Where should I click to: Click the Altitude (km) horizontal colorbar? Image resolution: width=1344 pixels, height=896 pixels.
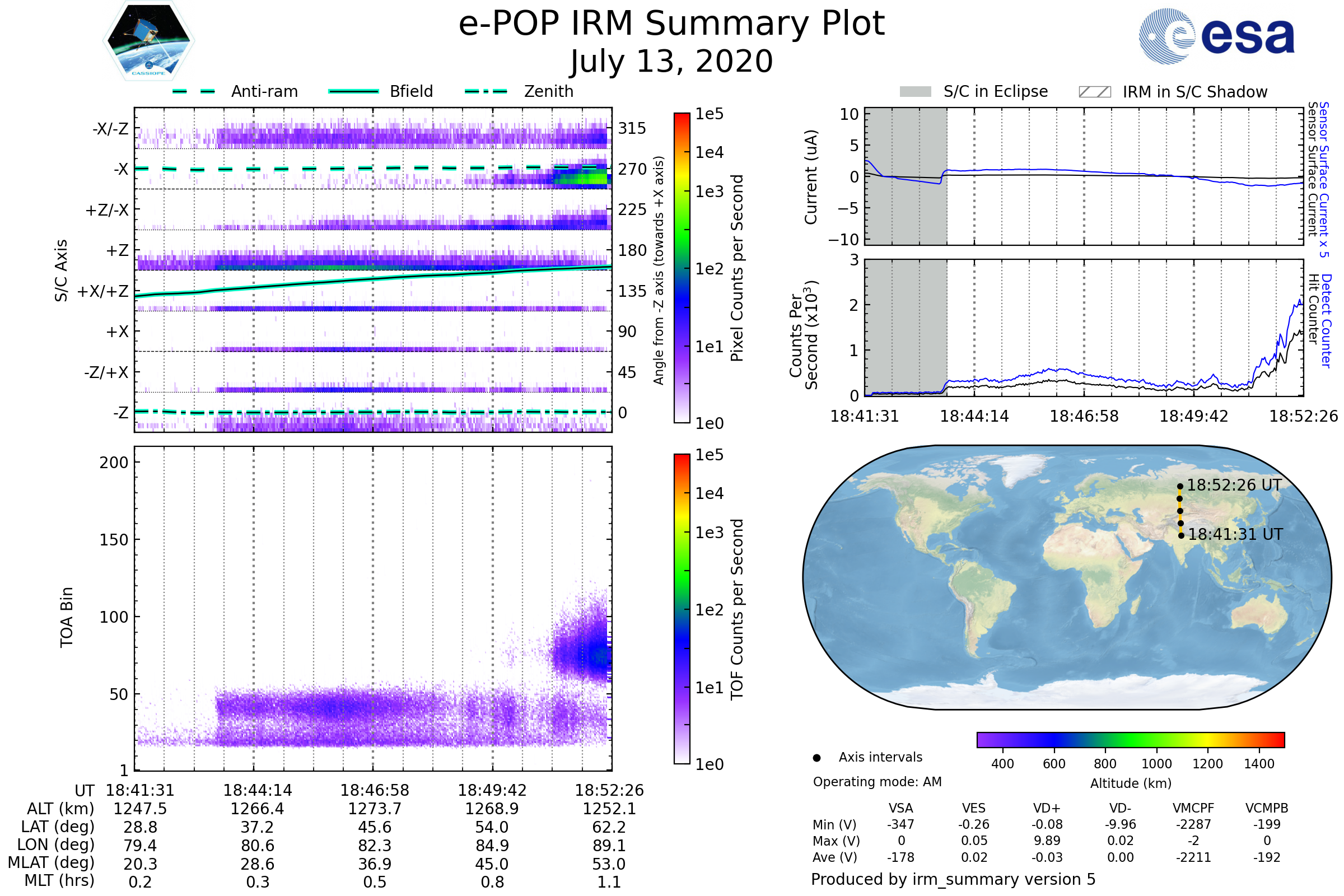tap(1130, 739)
